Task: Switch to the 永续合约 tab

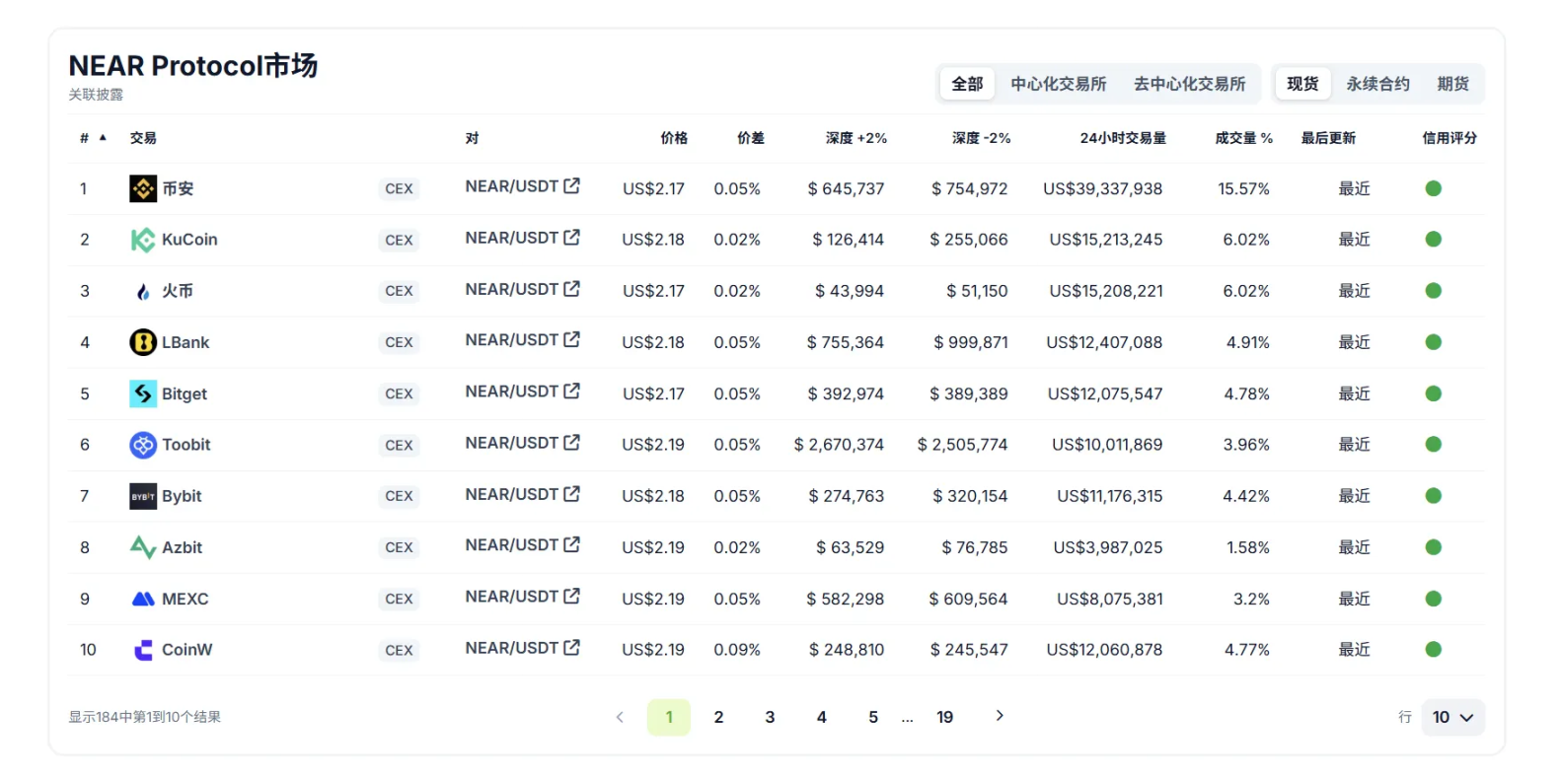Action: 1377,84
